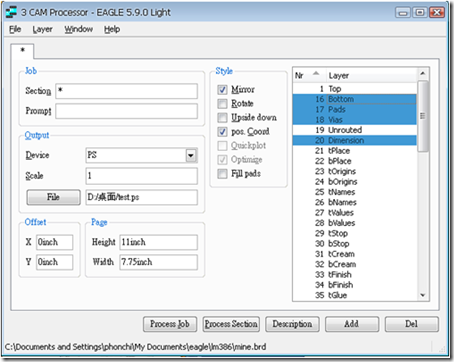Image resolution: width=454 pixels, height=362 pixels.
Task: Sort layers by Nr column header
Action: [309, 76]
